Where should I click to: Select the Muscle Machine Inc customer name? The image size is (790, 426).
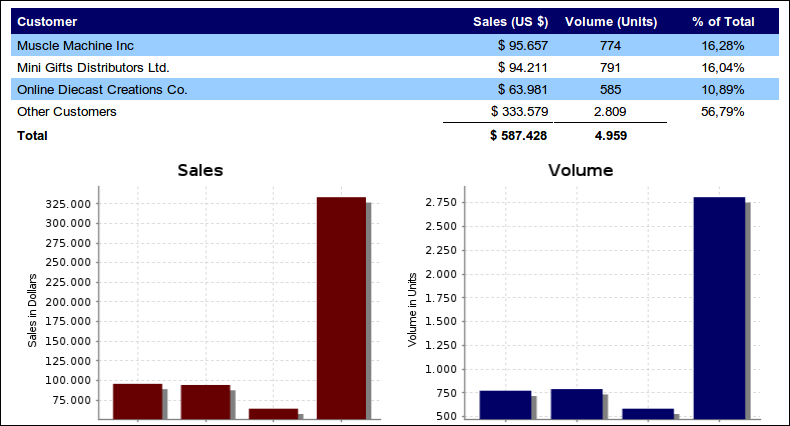(75, 46)
